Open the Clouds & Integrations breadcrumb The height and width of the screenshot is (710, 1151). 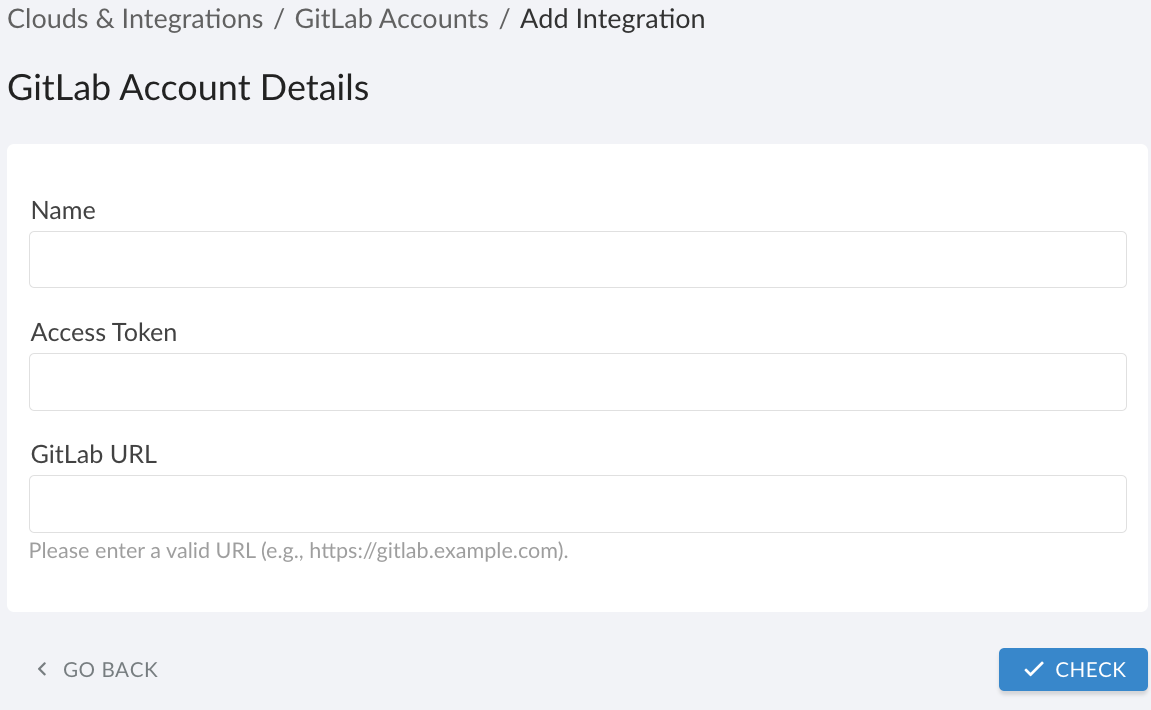pos(134,18)
